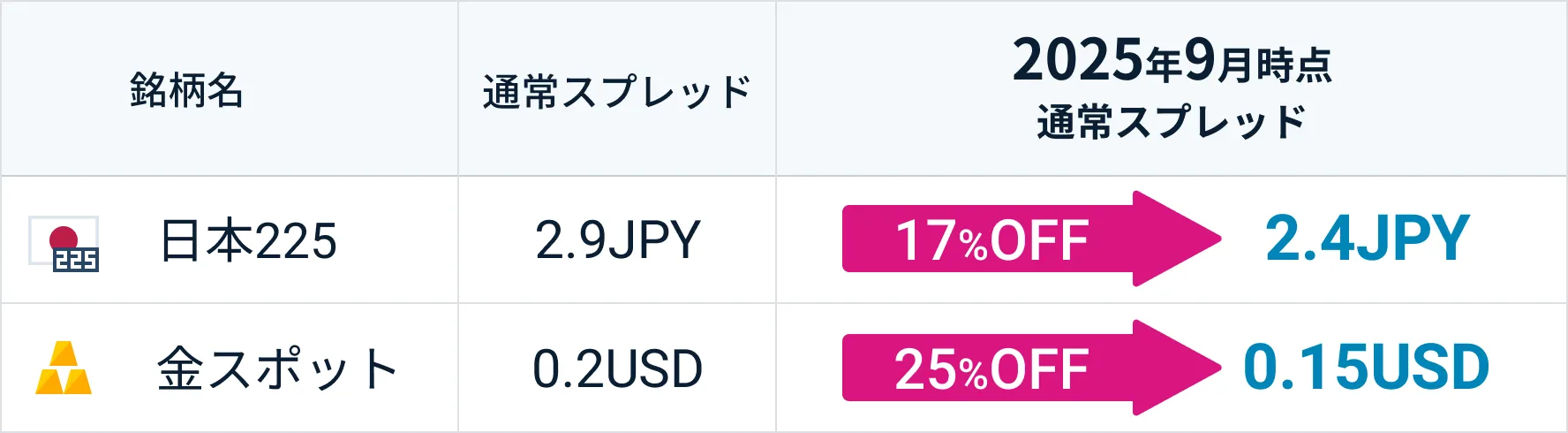
Task: Click the 2.9JPY spread value
Action: [617, 240]
